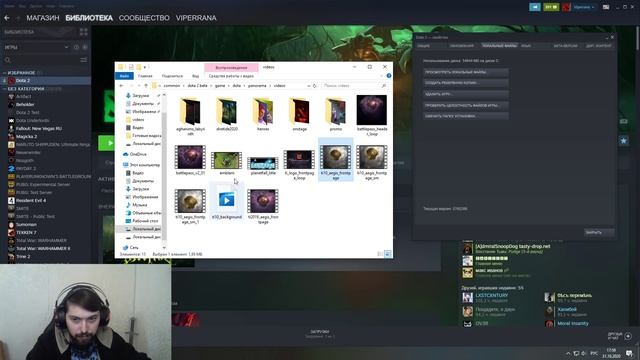Screen dimensions: 640x360
Task: Select the ti_logo_frontpage_loop video file
Action: pyautogui.click(x=299, y=165)
